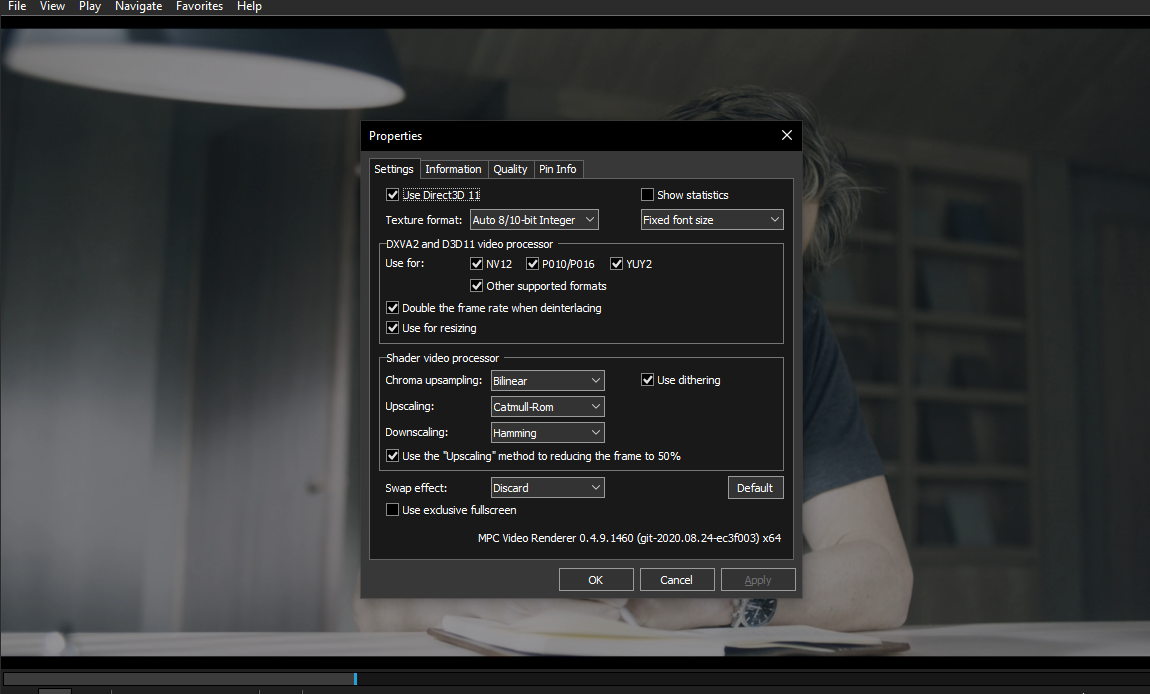Change the Chroma upsampling from Bilinear
This screenshot has width=1150, height=694.
[596, 380]
